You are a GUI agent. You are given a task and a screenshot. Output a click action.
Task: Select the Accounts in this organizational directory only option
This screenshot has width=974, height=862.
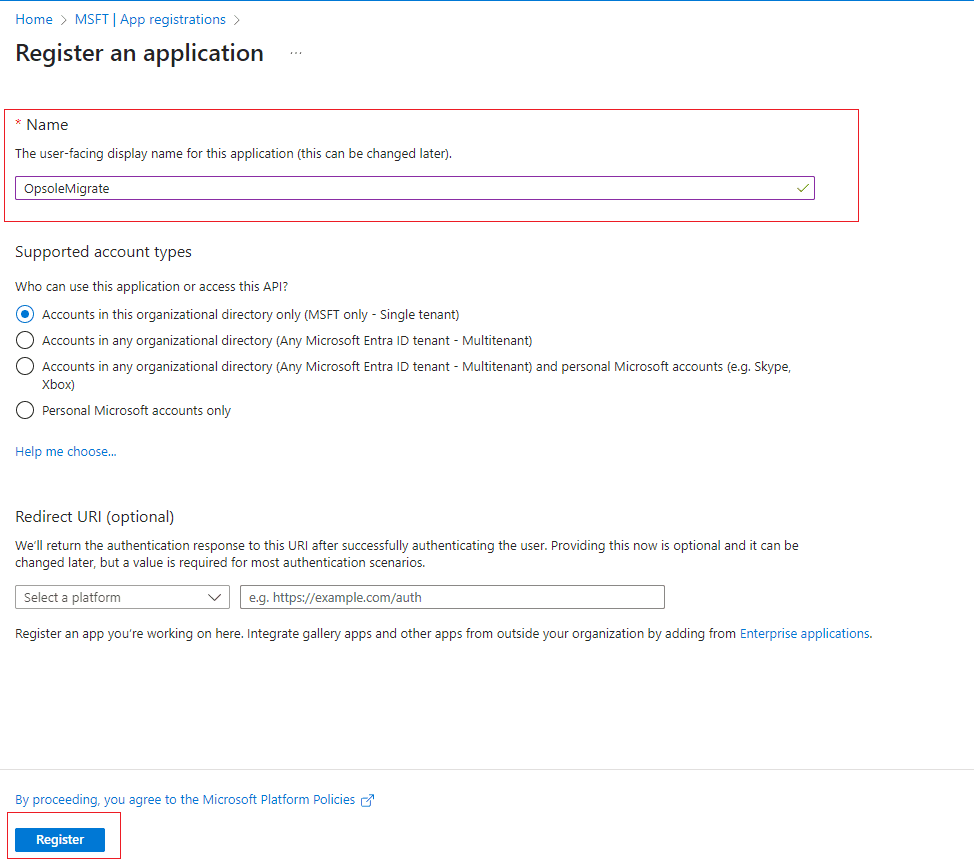click(23, 313)
